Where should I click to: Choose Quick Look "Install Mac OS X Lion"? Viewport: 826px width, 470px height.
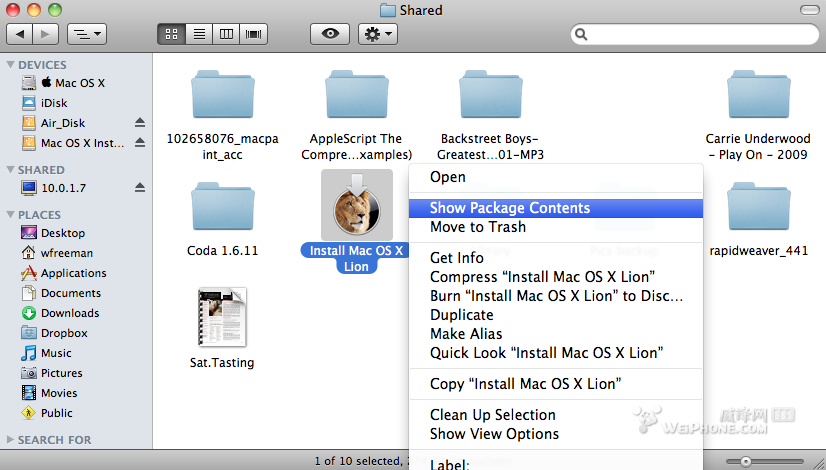[x=556, y=352]
